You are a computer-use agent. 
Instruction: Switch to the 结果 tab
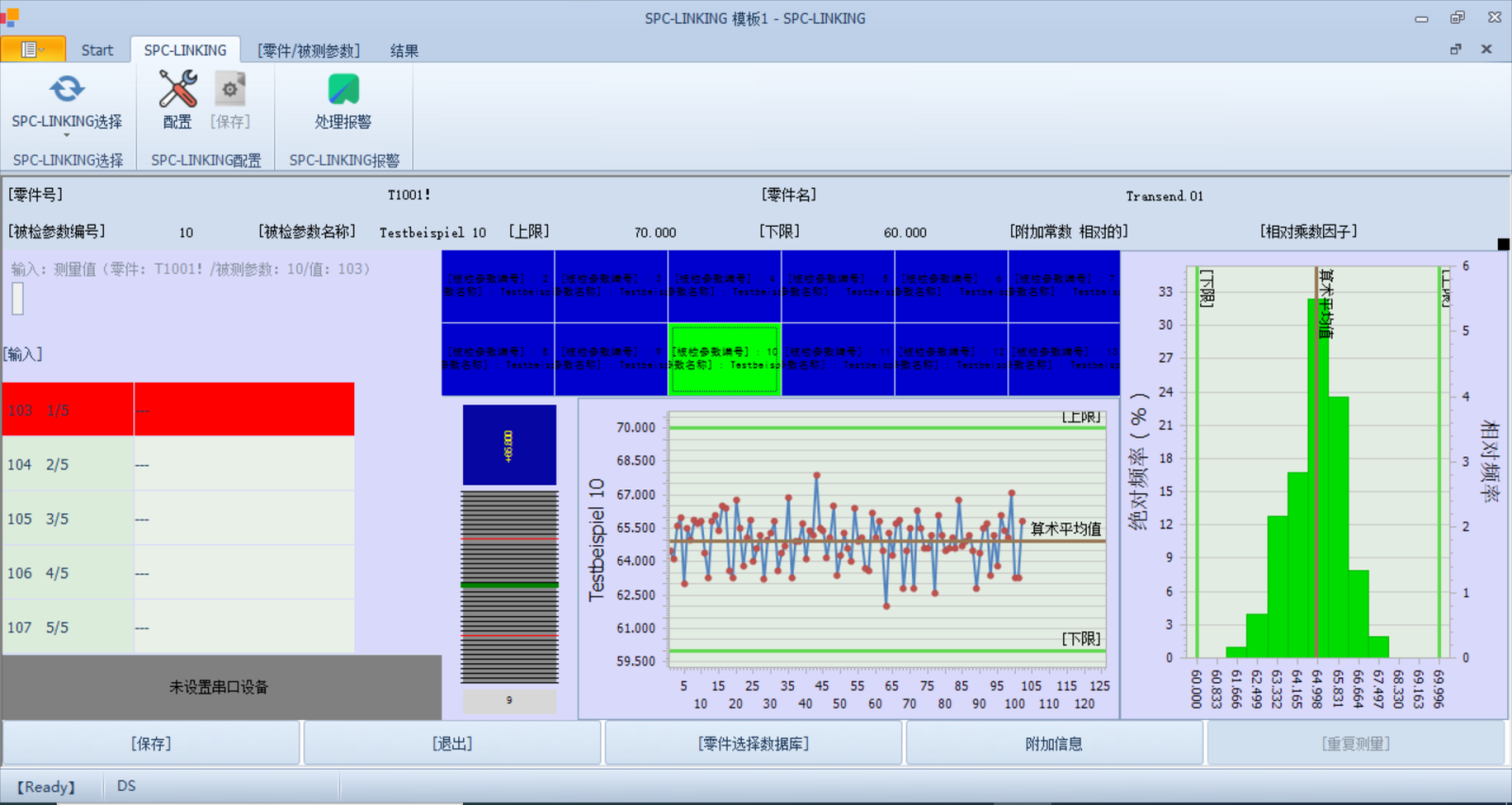coord(404,50)
